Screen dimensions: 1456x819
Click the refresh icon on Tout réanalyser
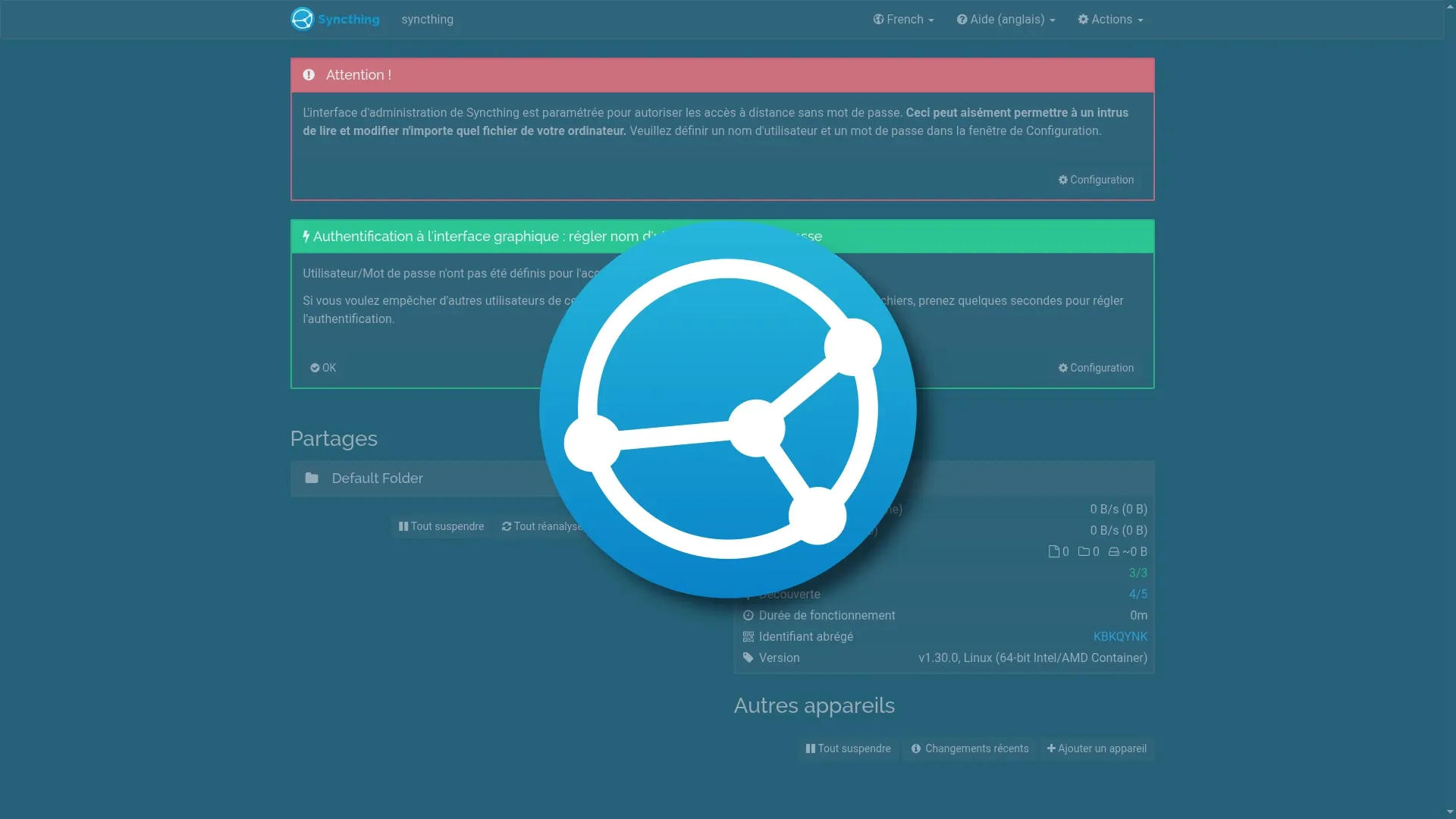click(507, 526)
